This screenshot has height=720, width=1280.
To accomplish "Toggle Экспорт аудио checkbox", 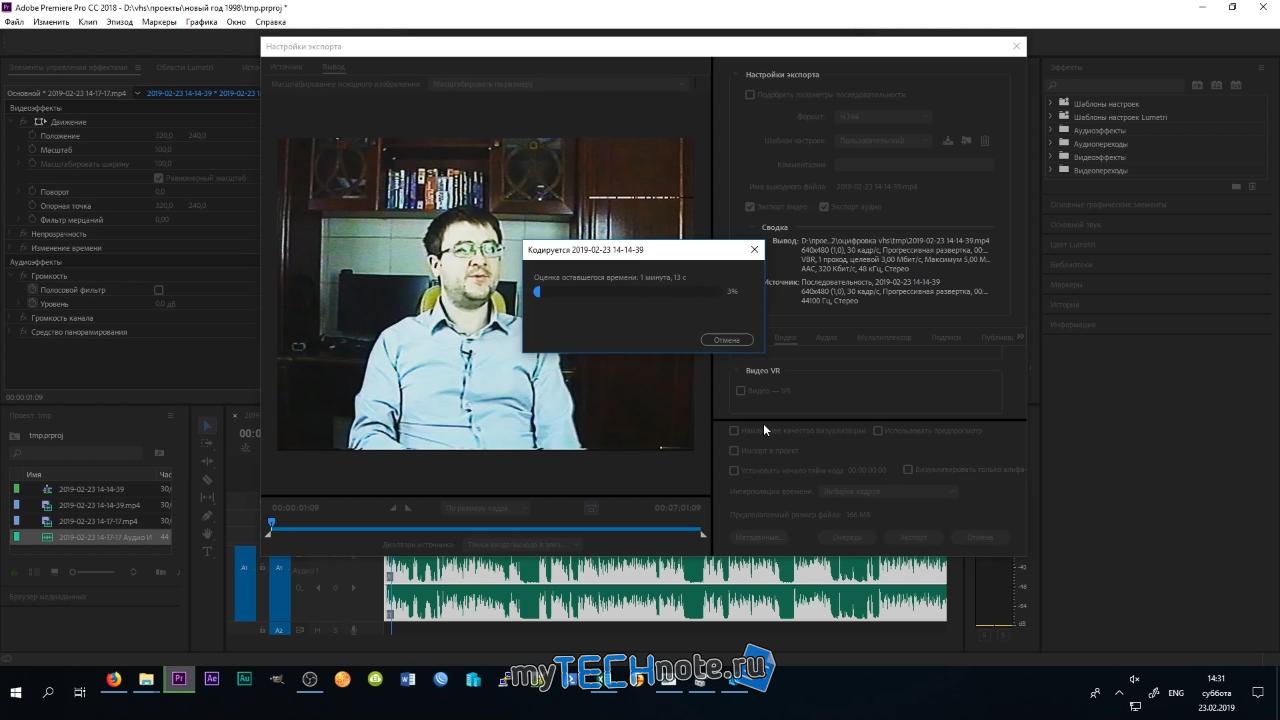I will tap(824, 207).
